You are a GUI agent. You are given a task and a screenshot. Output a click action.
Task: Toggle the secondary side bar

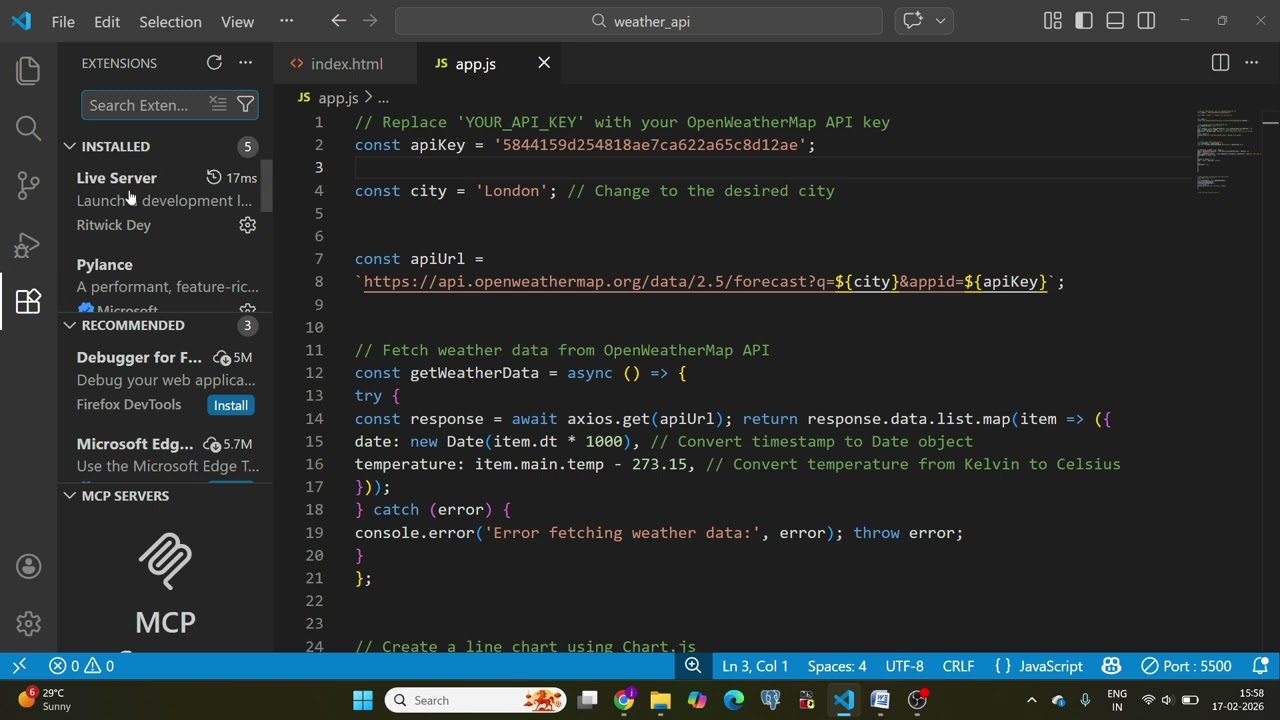click(x=1146, y=21)
